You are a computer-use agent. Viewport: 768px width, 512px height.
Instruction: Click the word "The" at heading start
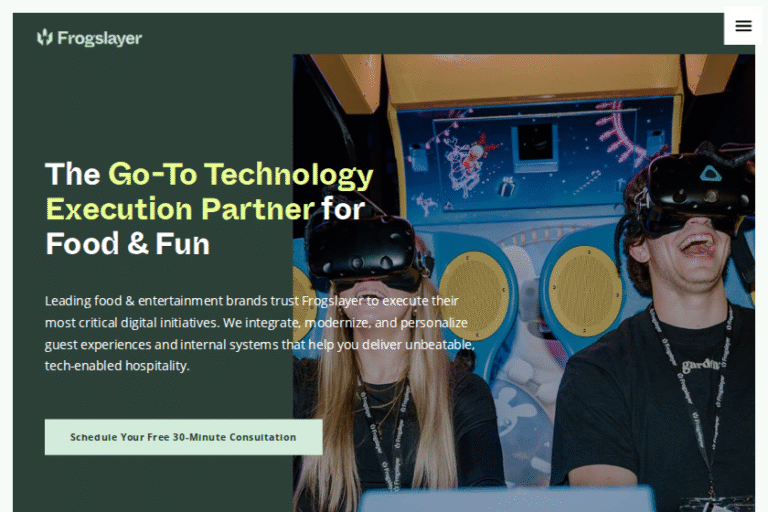coord(72,174)
